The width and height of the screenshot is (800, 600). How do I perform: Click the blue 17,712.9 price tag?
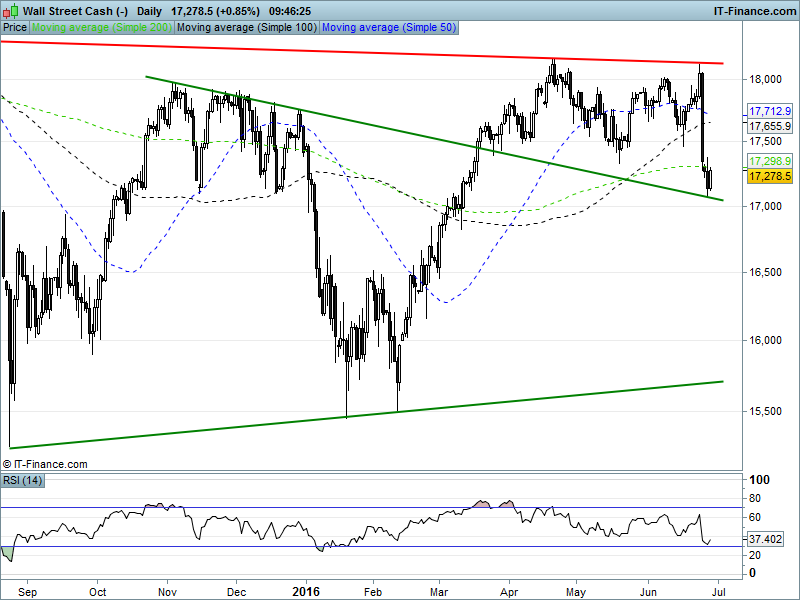pyautogui.click(x=770, y=111)
